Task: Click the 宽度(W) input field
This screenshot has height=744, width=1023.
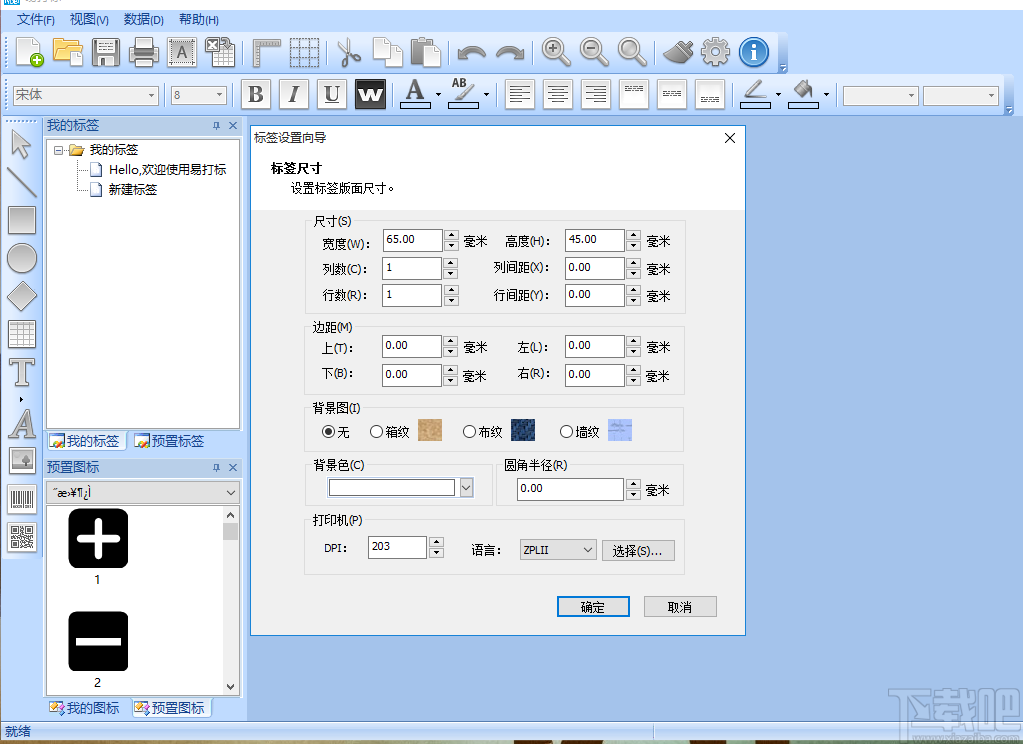Action: click(x=412, y=240)
